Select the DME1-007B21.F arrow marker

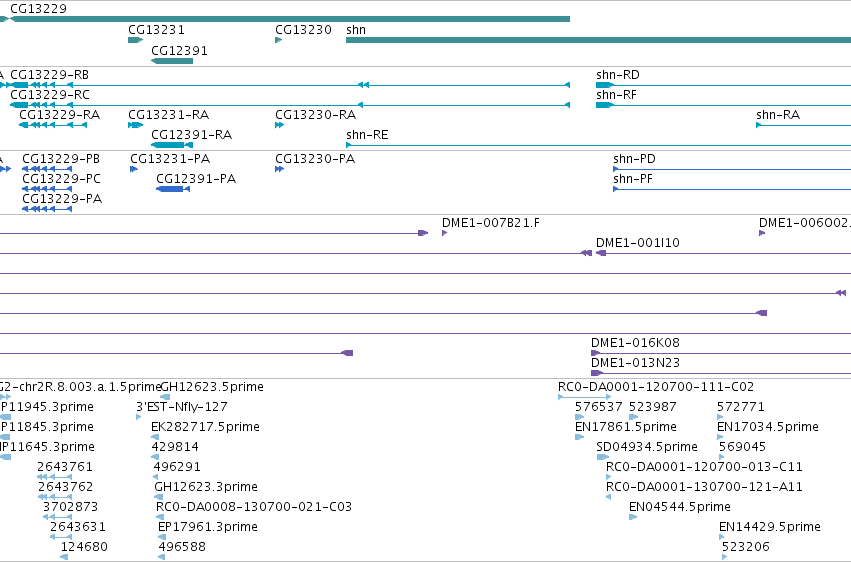444,233
